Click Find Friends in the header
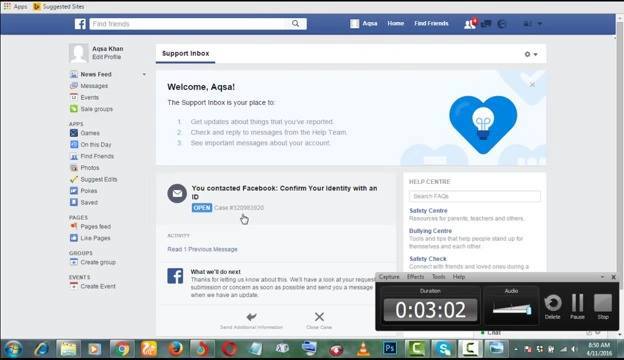This screenshot has width=624, height=360. pyautogui.click(x=431, y=23)
